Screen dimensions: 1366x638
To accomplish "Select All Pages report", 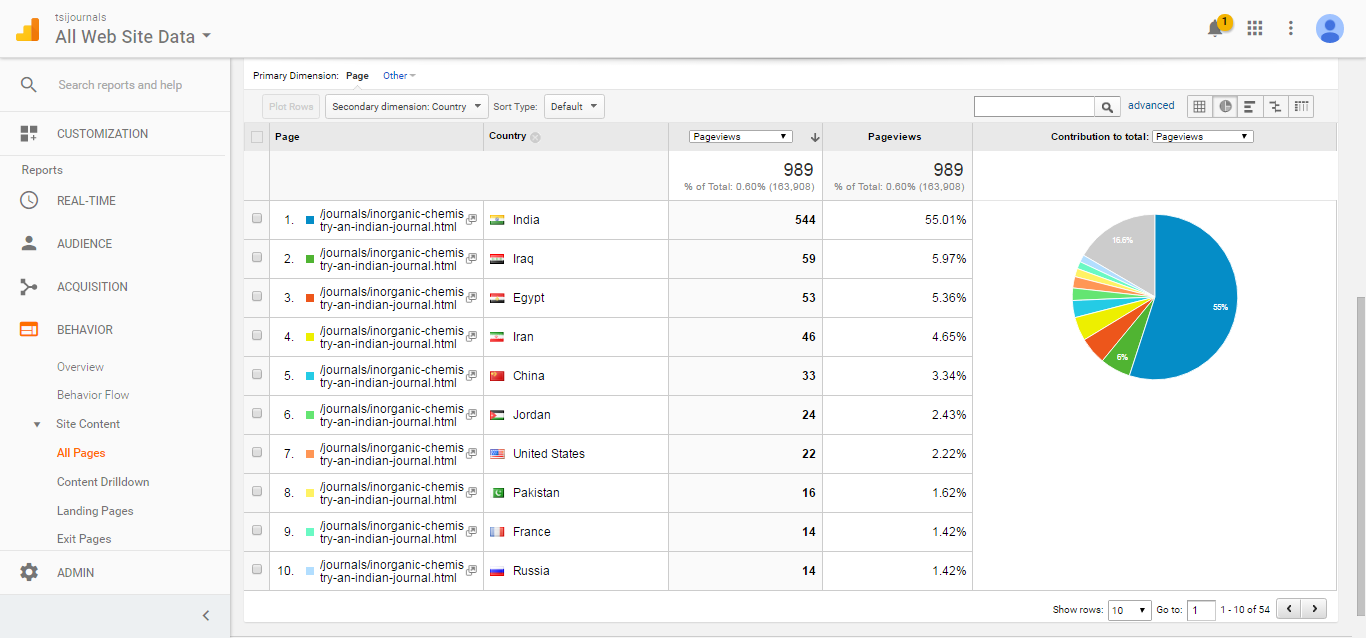I will [x=81, y=453].
